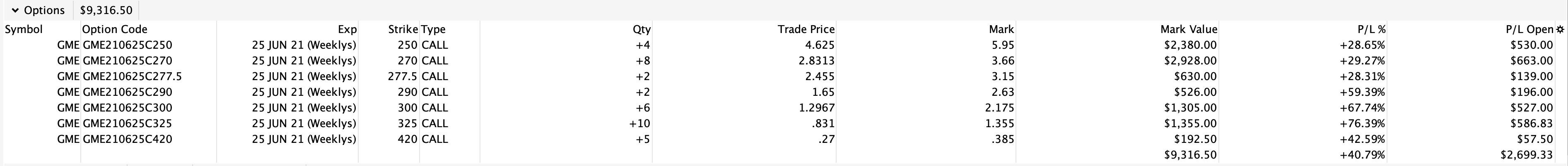Select the GME210625C250 option row
The width and height of the screenshot is (1568, 166).
[x=127, y=45]
